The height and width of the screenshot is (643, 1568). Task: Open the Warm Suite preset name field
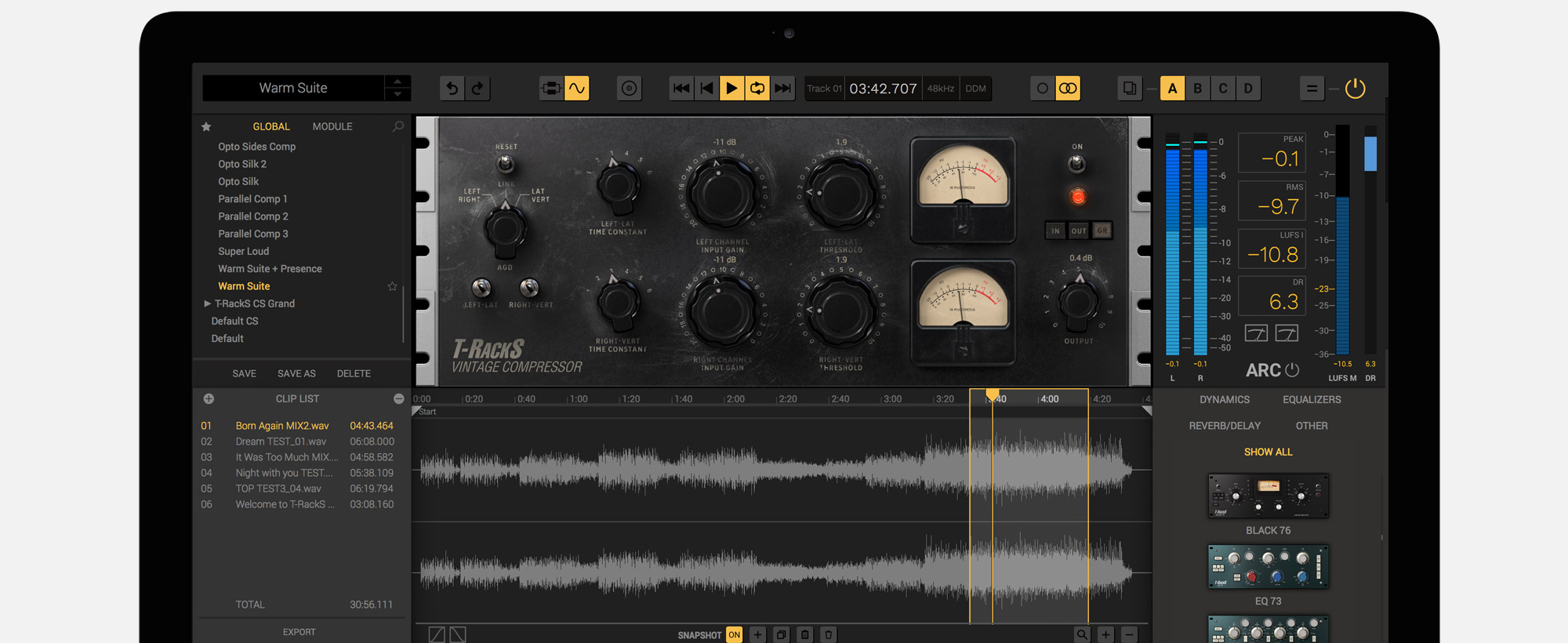click(293, 89)
